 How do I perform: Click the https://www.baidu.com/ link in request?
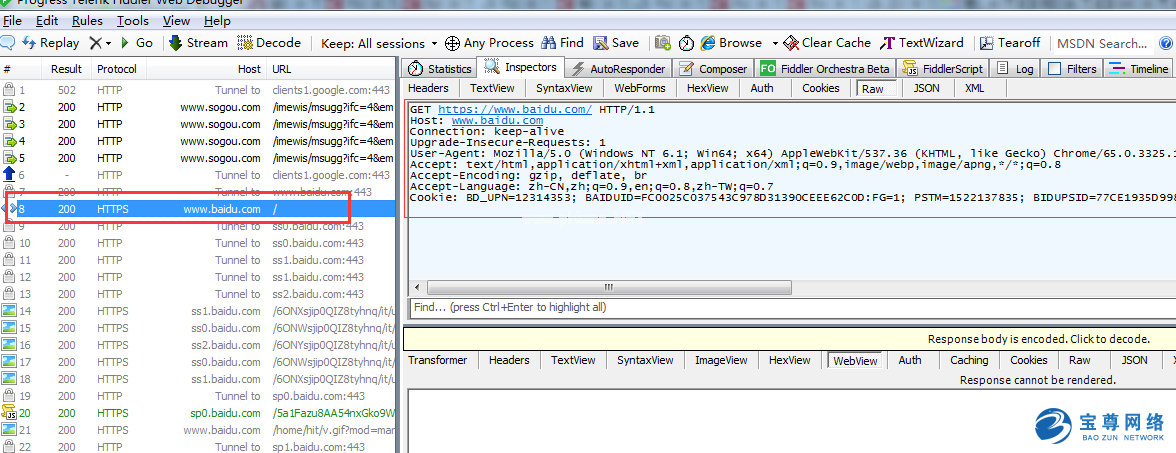tap(514, 110)
